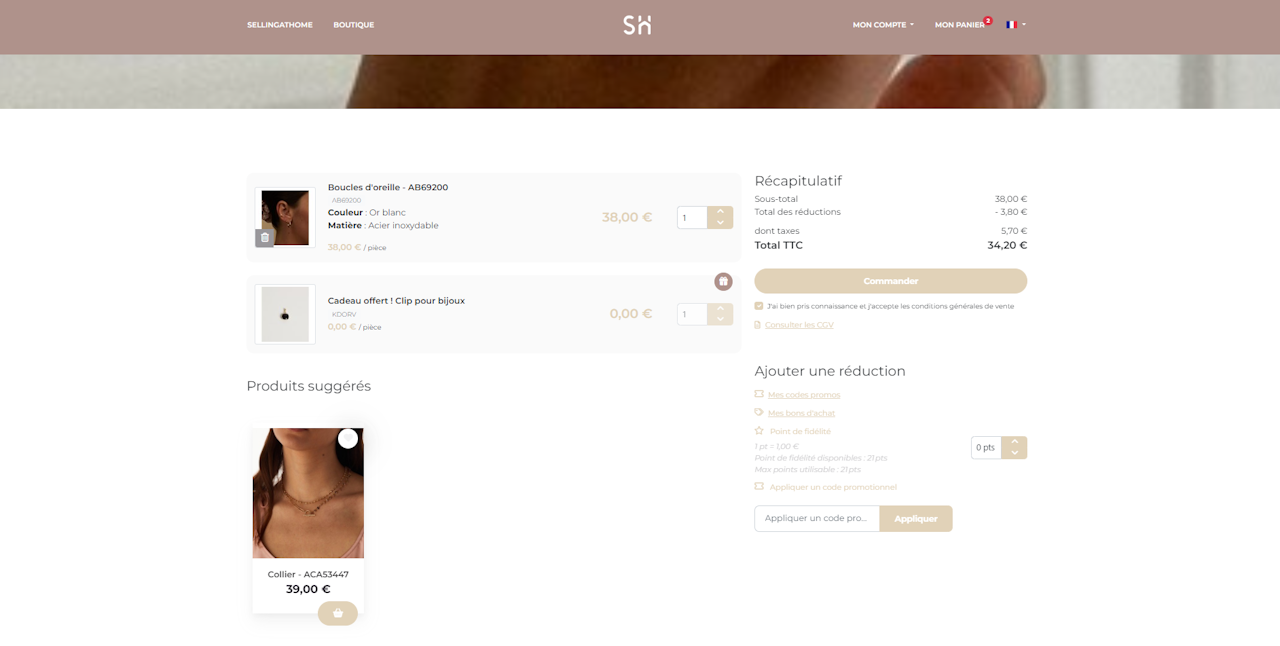Click the promo code input field
This screenshot has width=1280, height=646.
tap(816, 519)
